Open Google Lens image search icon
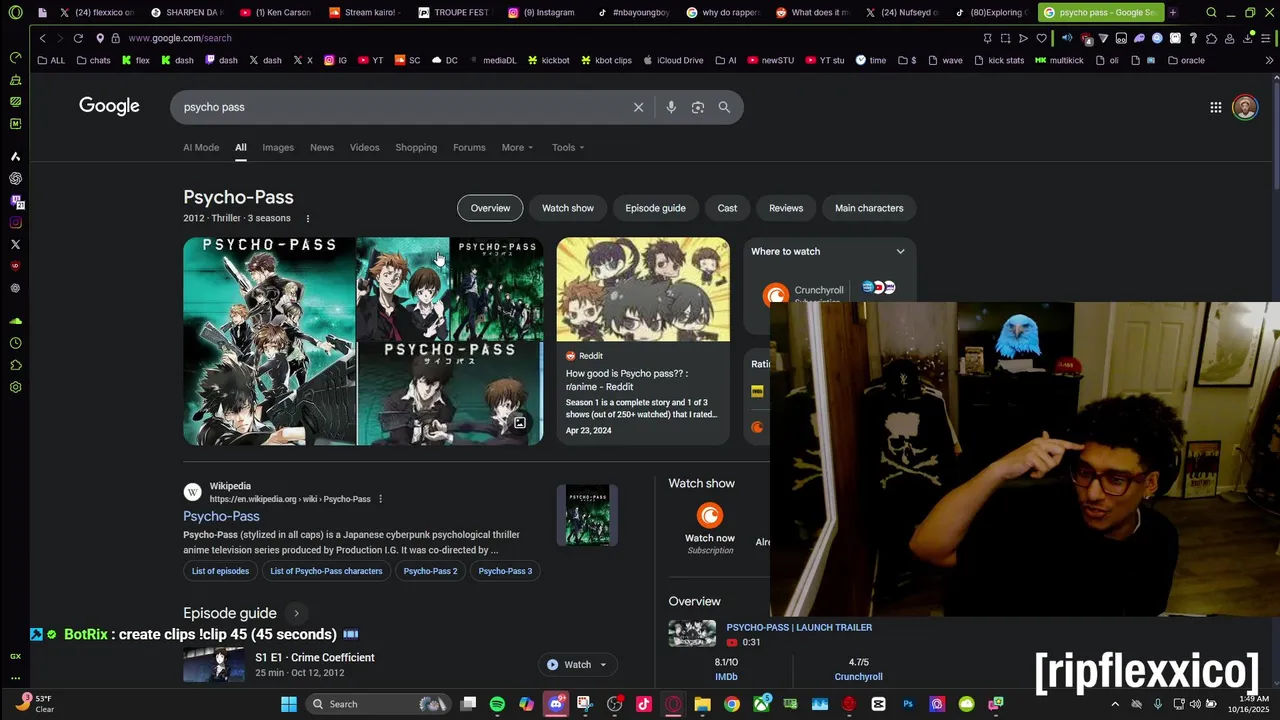The width and height of the screenshot is (1280, 720). point(698,107)
